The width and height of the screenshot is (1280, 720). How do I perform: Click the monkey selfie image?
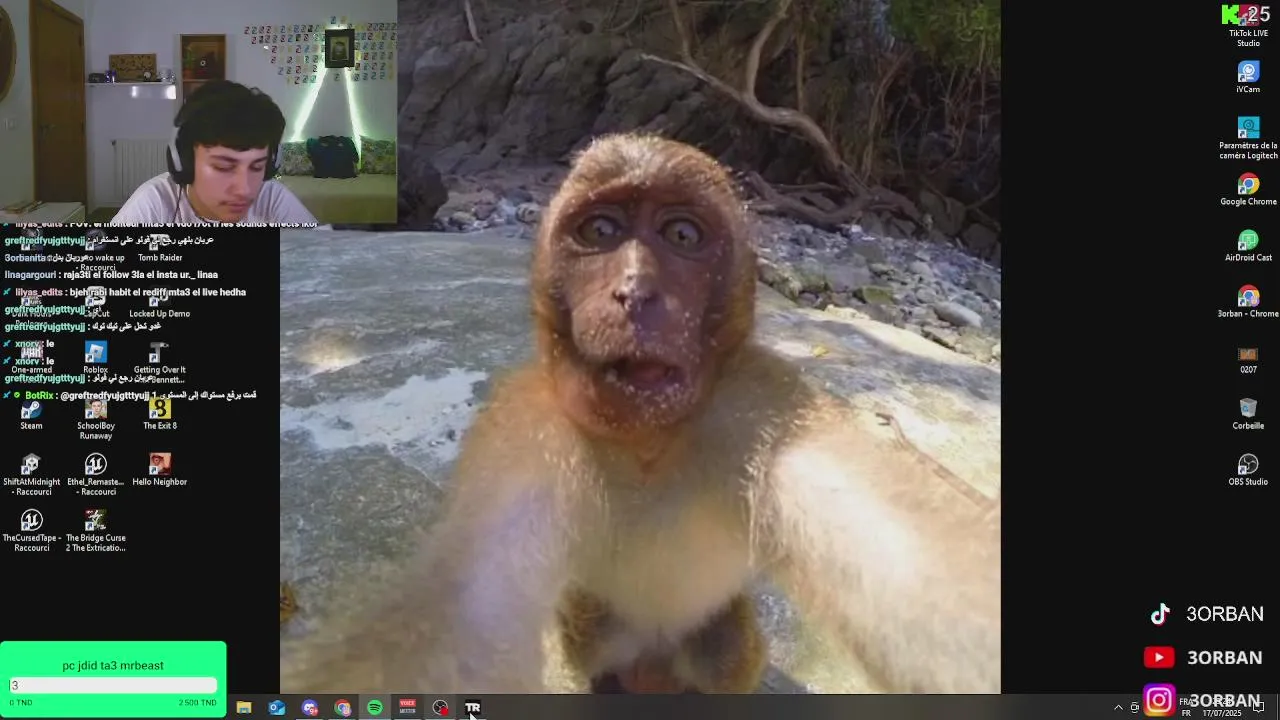[640, 346]
